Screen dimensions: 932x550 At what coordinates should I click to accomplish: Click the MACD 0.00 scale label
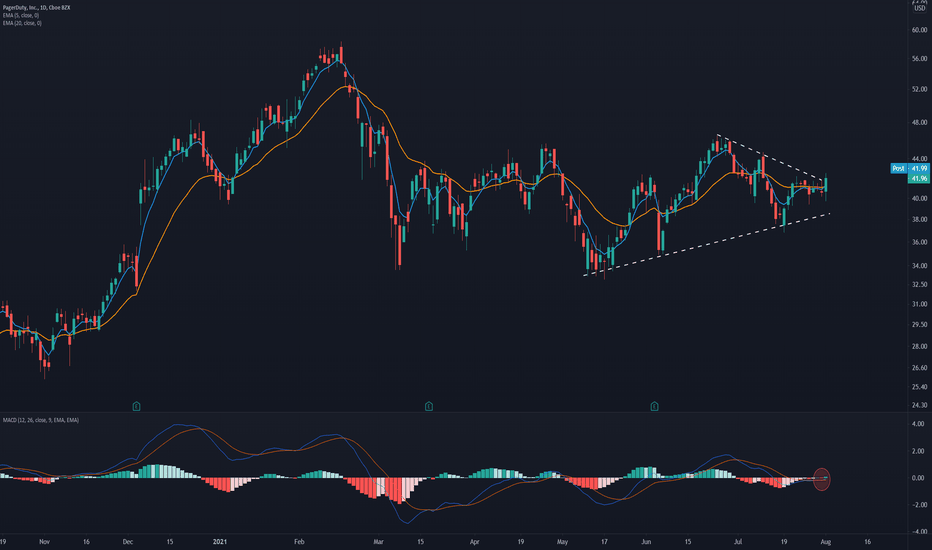918,478
